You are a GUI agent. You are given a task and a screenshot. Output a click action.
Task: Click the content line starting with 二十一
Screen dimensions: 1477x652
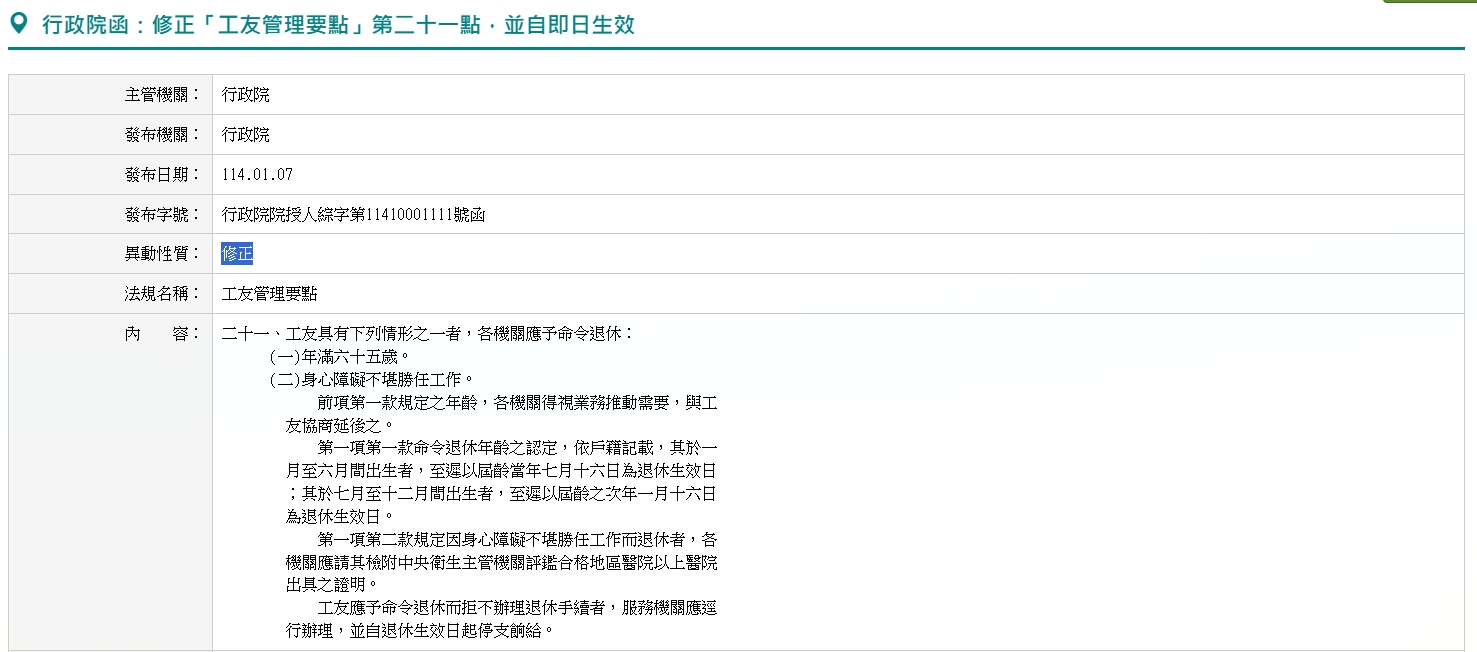[x=427, y=334]
